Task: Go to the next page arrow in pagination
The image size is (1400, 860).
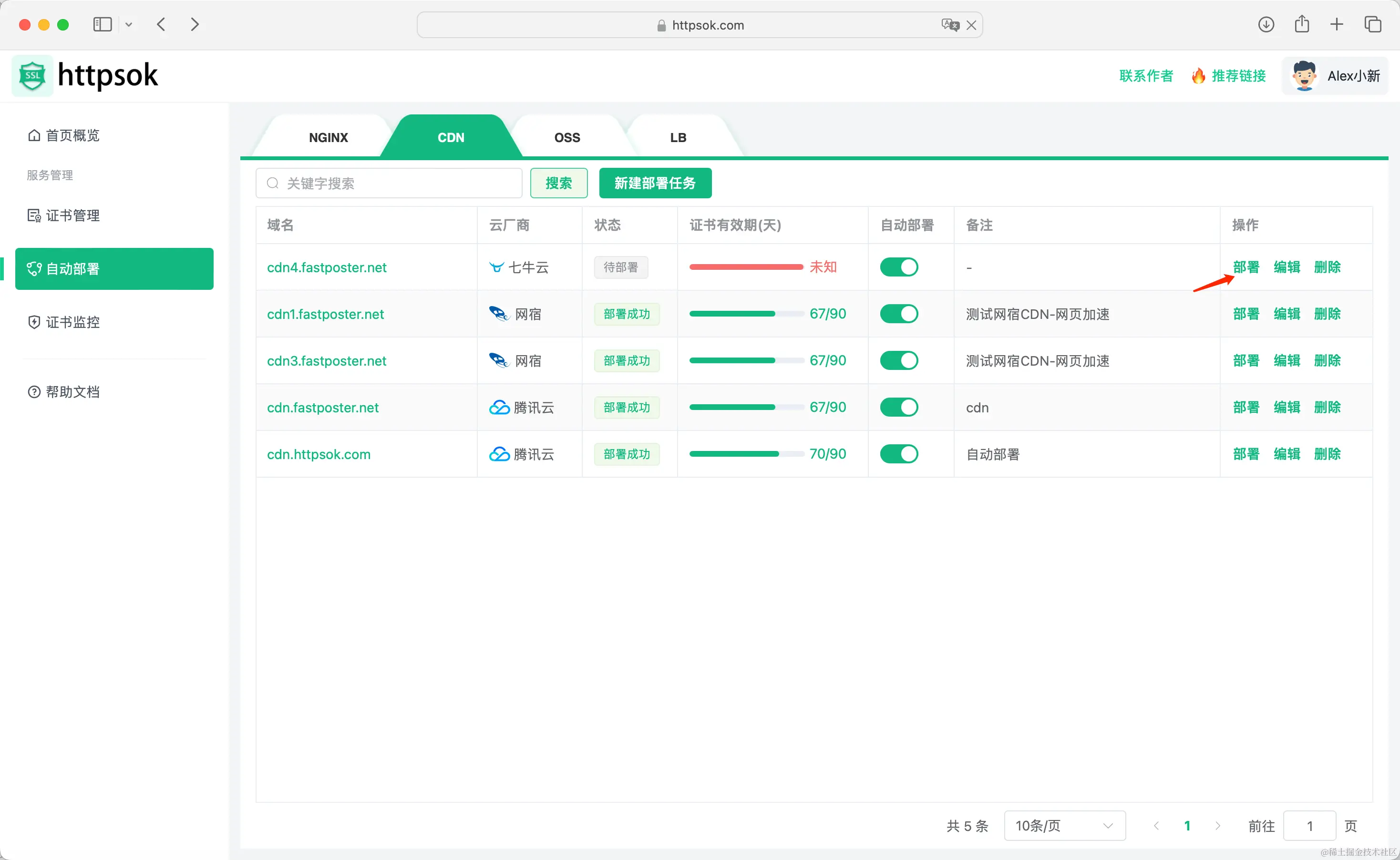Action: coord(1217,825)
